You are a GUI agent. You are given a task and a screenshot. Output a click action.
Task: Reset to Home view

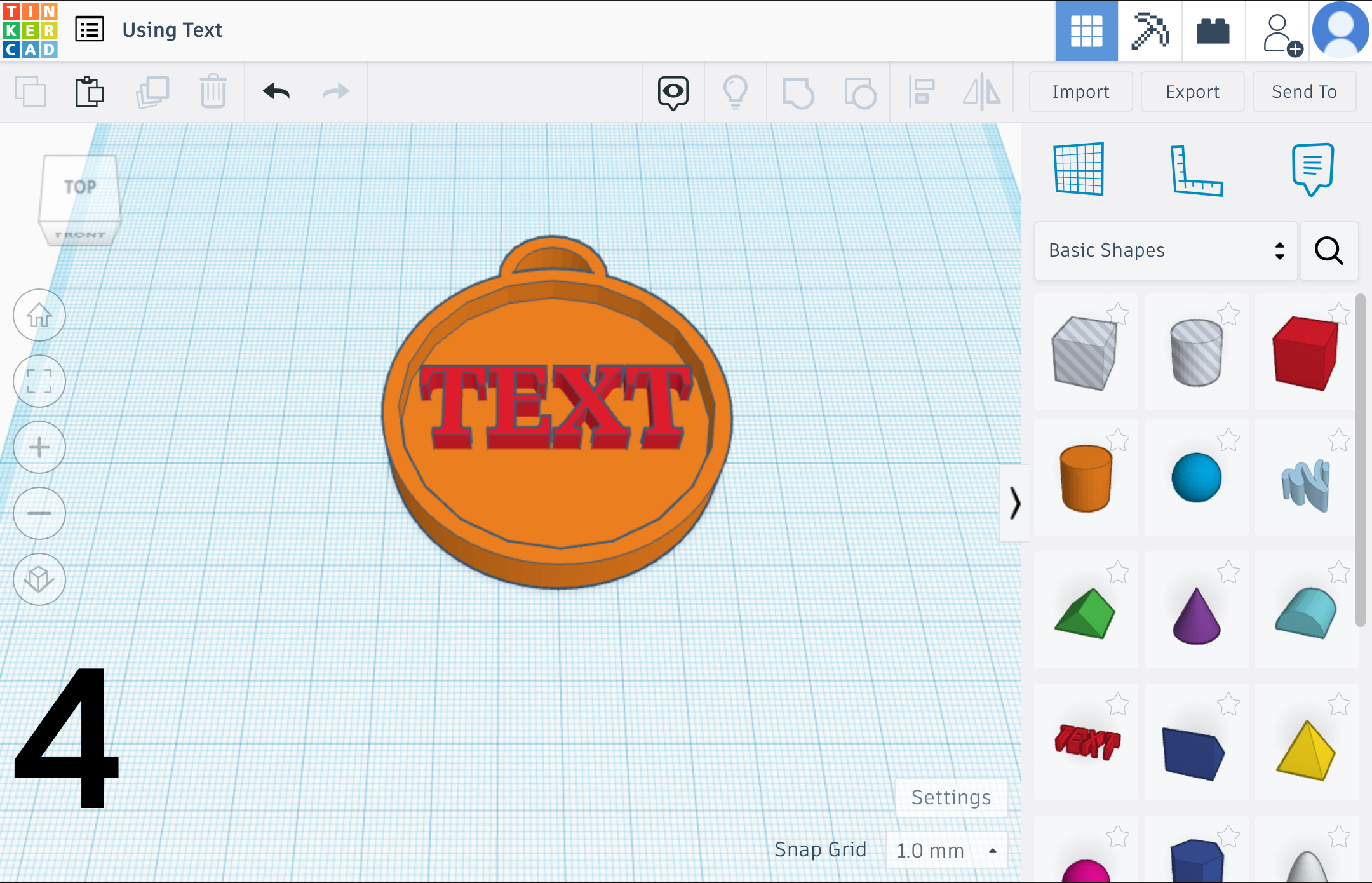[x=39, y=315]
